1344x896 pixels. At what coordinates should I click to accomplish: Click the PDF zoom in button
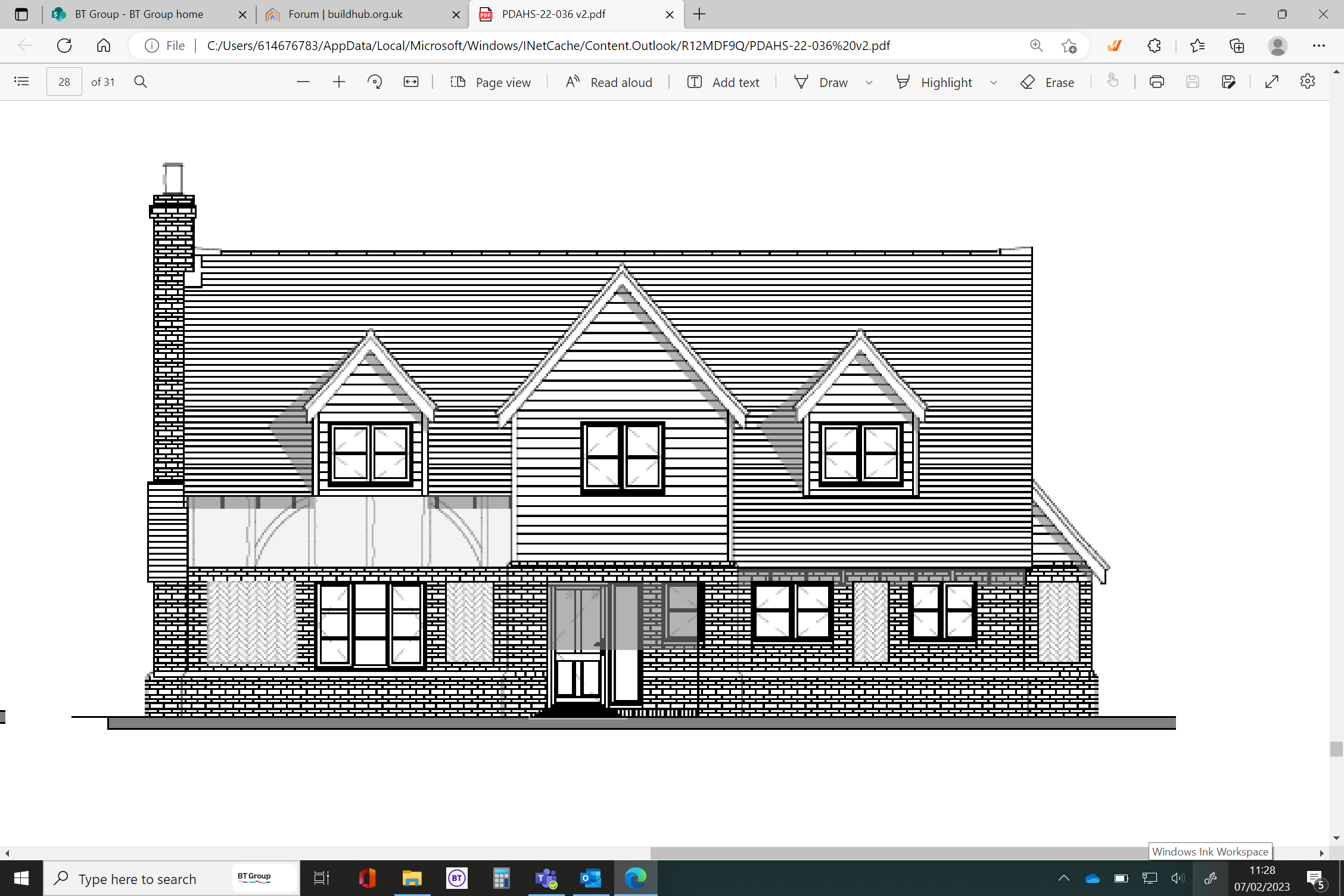pos(339,82)
